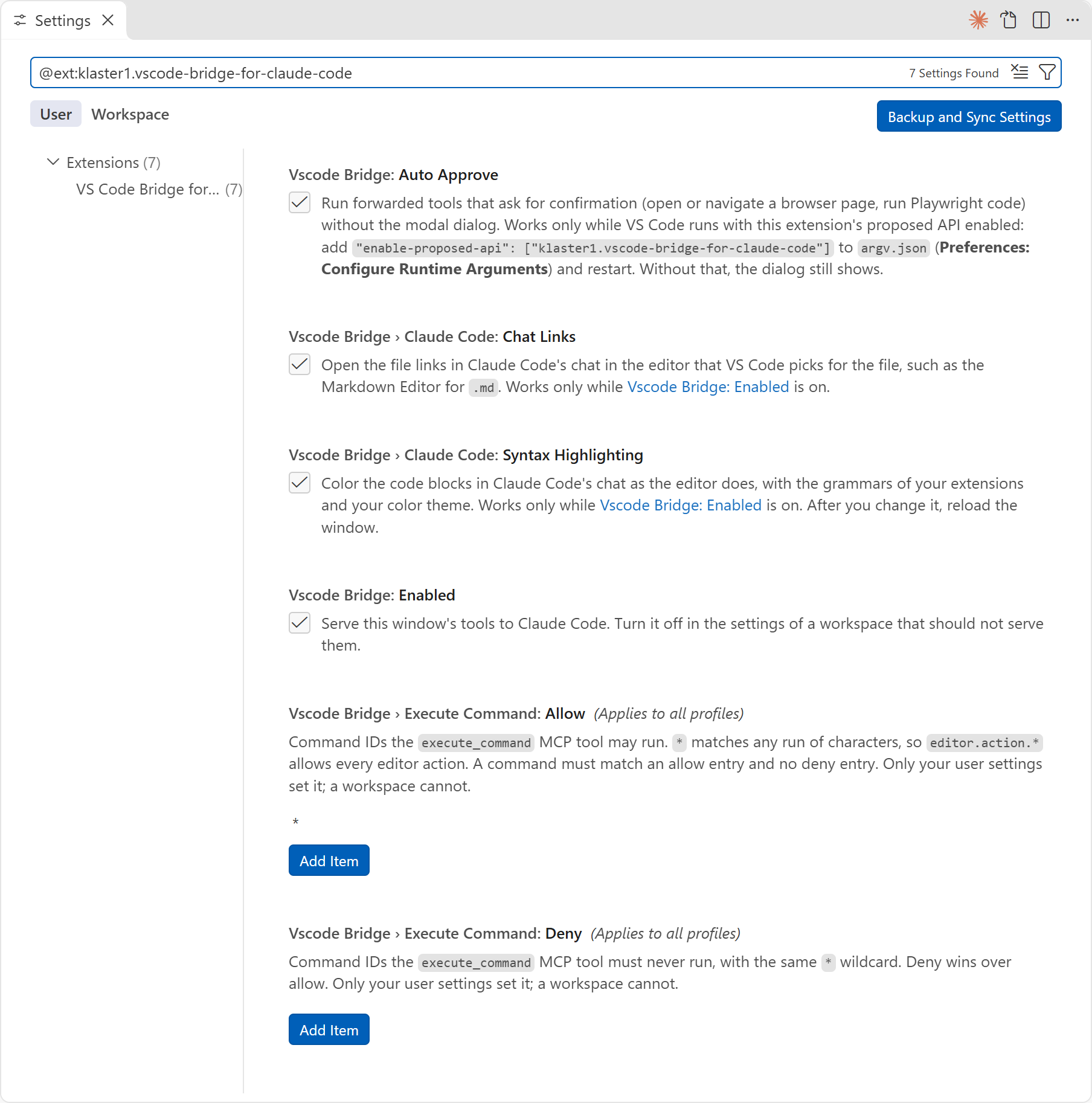
Task: Add Item to Execute Command Deny list
Action: click(x=329, y=1029)
